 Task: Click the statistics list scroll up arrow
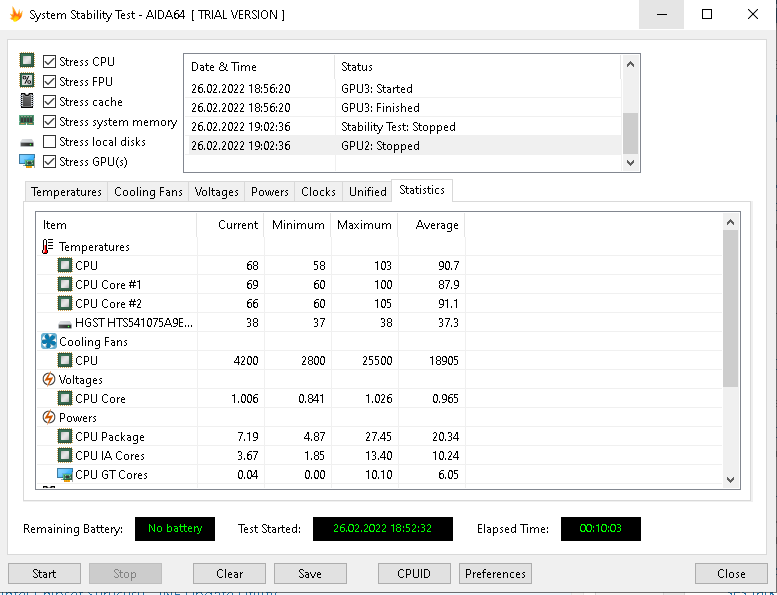[x=730, y=222]
